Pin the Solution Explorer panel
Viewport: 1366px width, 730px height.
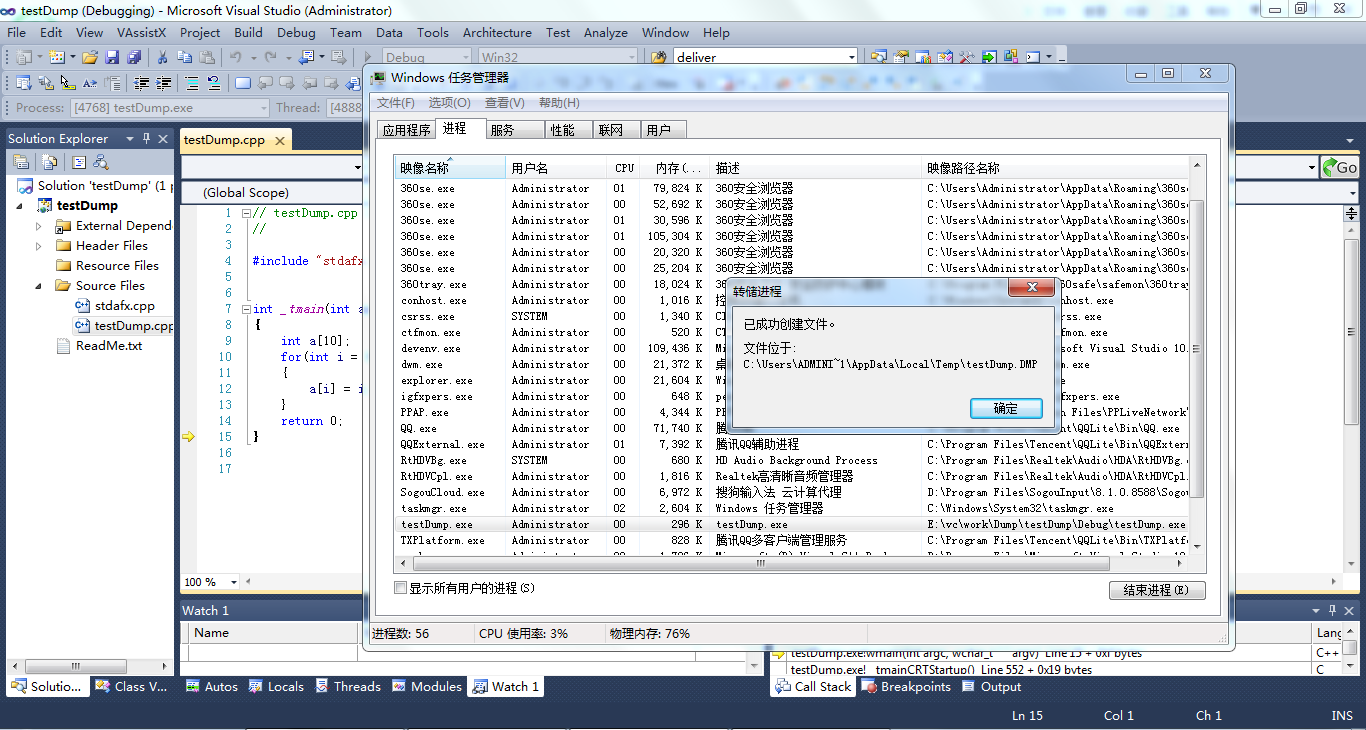(146, 138)
